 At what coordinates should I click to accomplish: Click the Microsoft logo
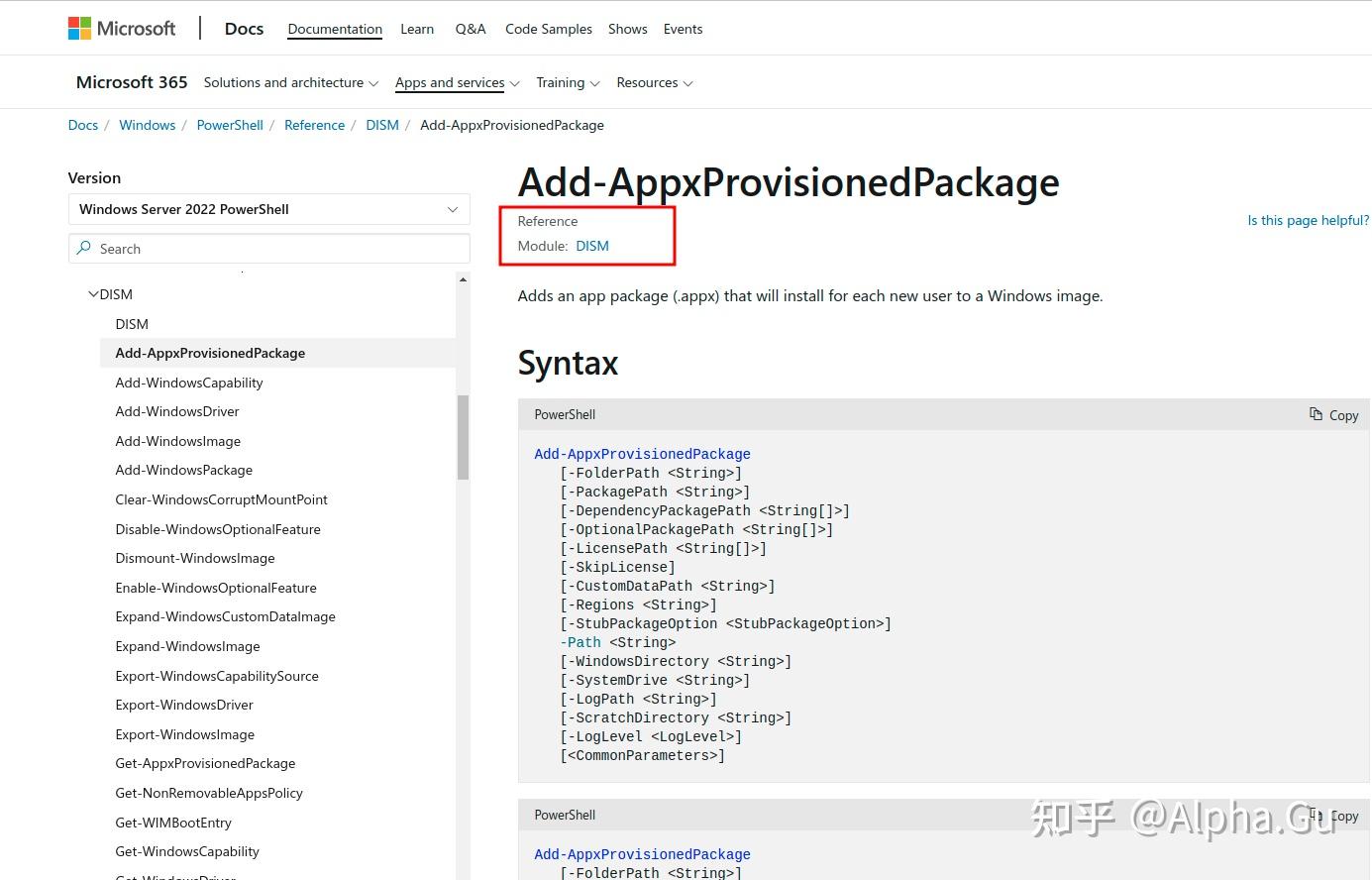[x=121, y=28]
